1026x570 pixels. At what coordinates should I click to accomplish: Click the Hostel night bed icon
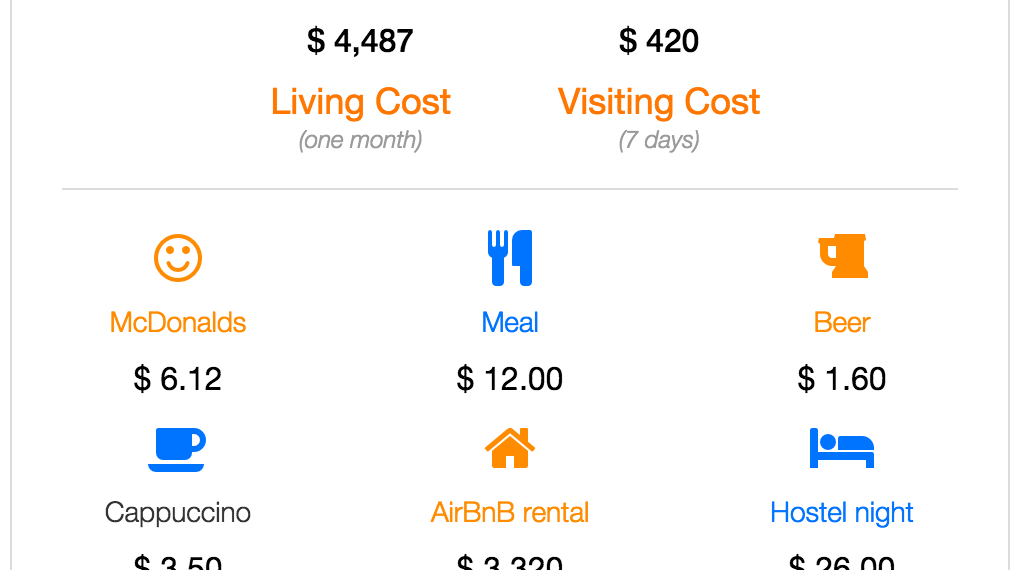point(842,448)
